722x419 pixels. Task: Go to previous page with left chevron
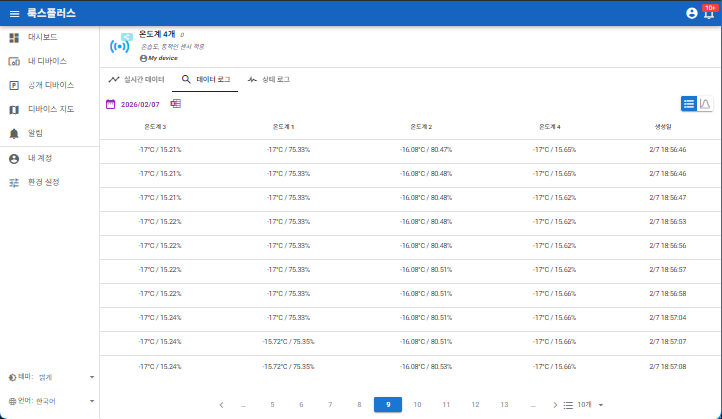tap(221, 404)
